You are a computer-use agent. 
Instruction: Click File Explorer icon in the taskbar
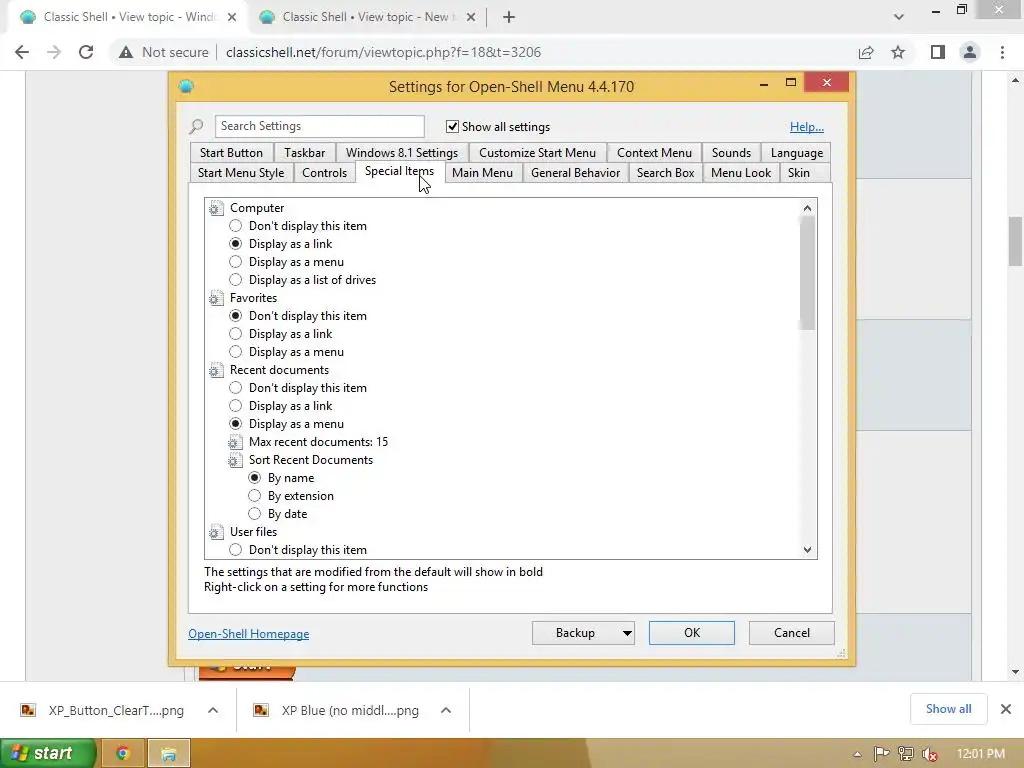pos(168,754)
